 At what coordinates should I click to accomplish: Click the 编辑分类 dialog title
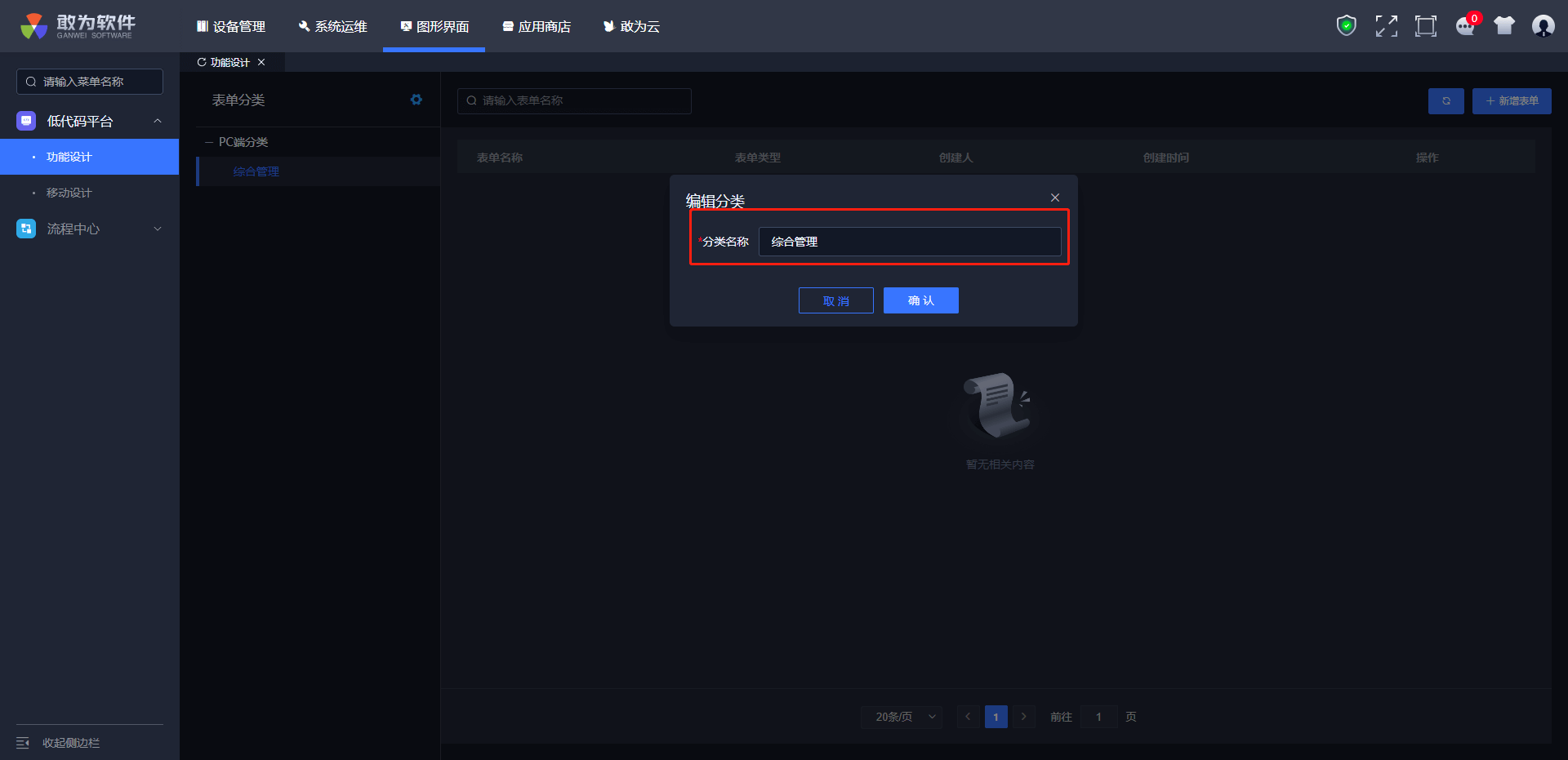(x=715, y=201)
